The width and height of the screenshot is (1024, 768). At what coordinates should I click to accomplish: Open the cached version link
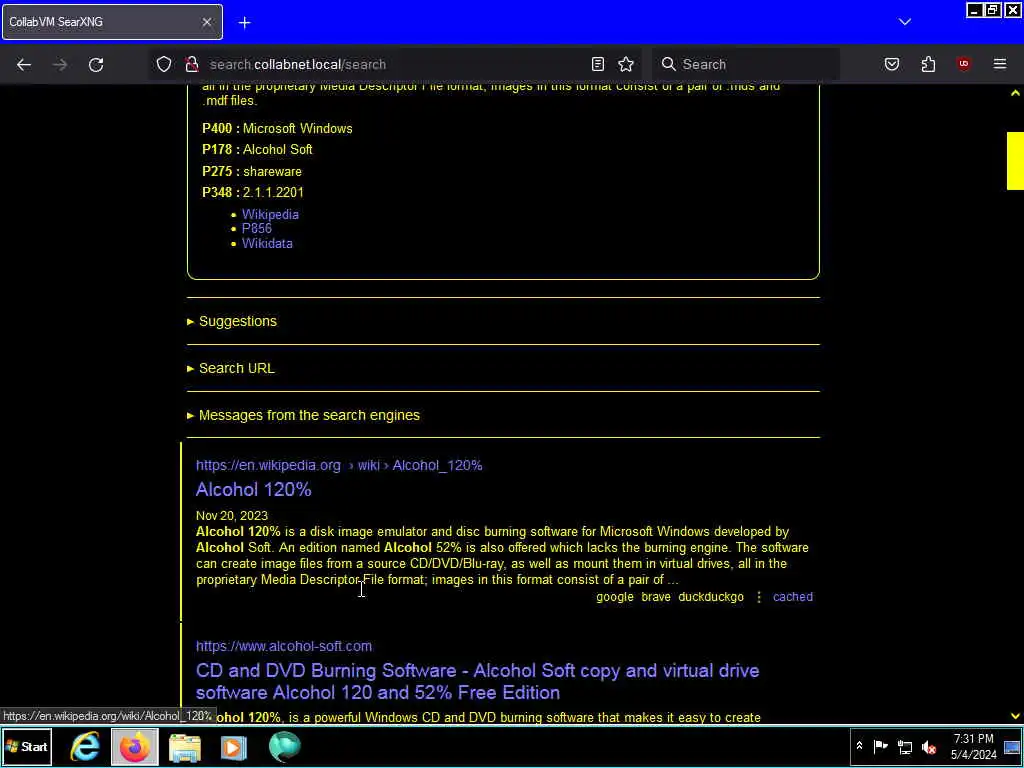793,597
